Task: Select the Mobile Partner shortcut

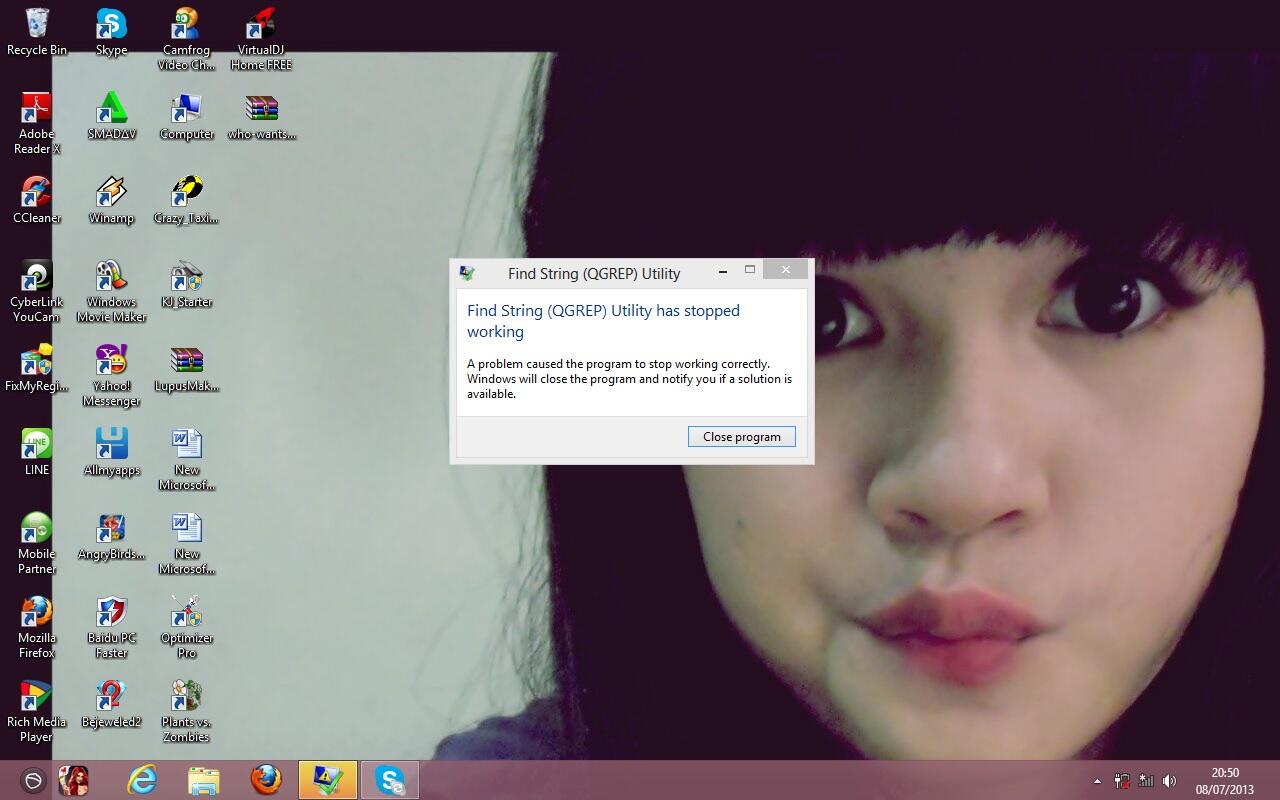Action: [x=37, y=542]
